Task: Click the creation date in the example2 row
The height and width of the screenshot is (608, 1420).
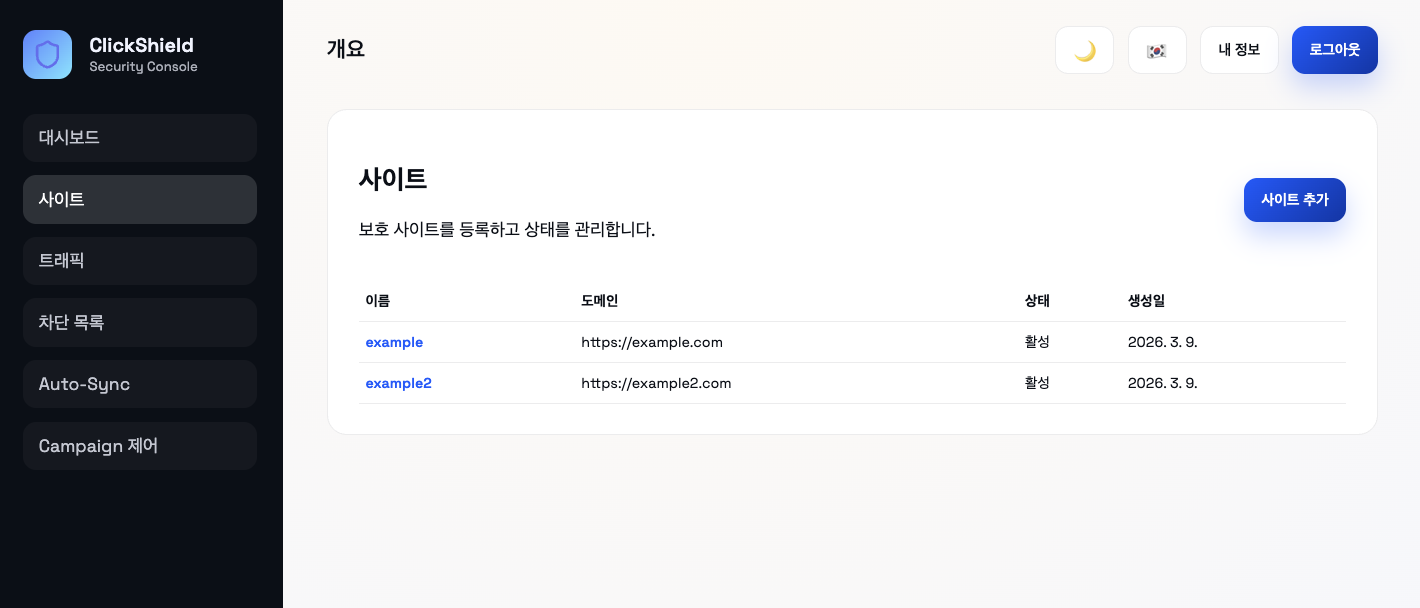Action: tap(1163, 383)
